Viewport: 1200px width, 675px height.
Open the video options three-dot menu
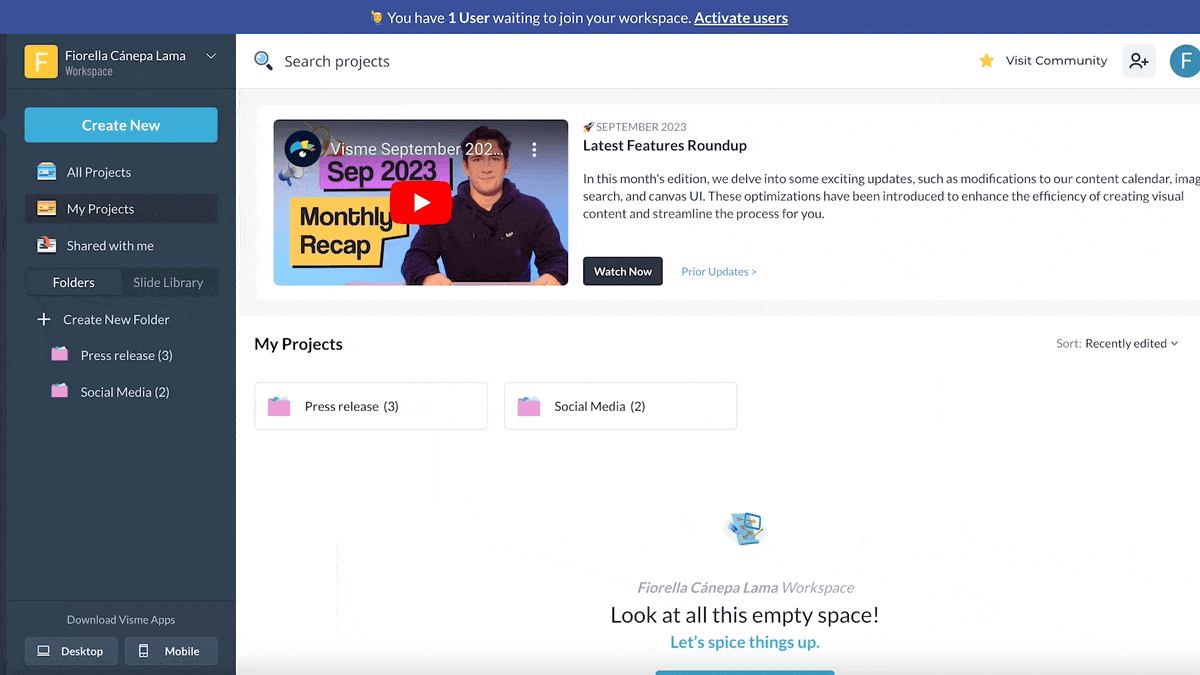point(535,148)
